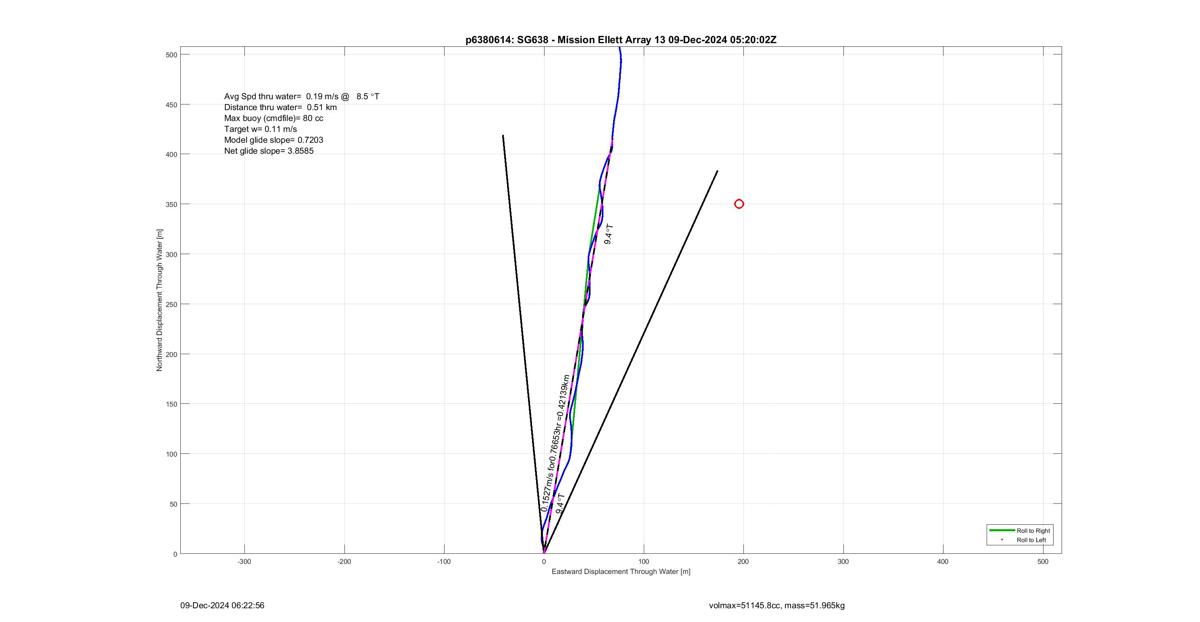This screenshot has width=1200, height=622.
Task: Click the '500' tick on the eastward axis
Action: point(1042,561)
